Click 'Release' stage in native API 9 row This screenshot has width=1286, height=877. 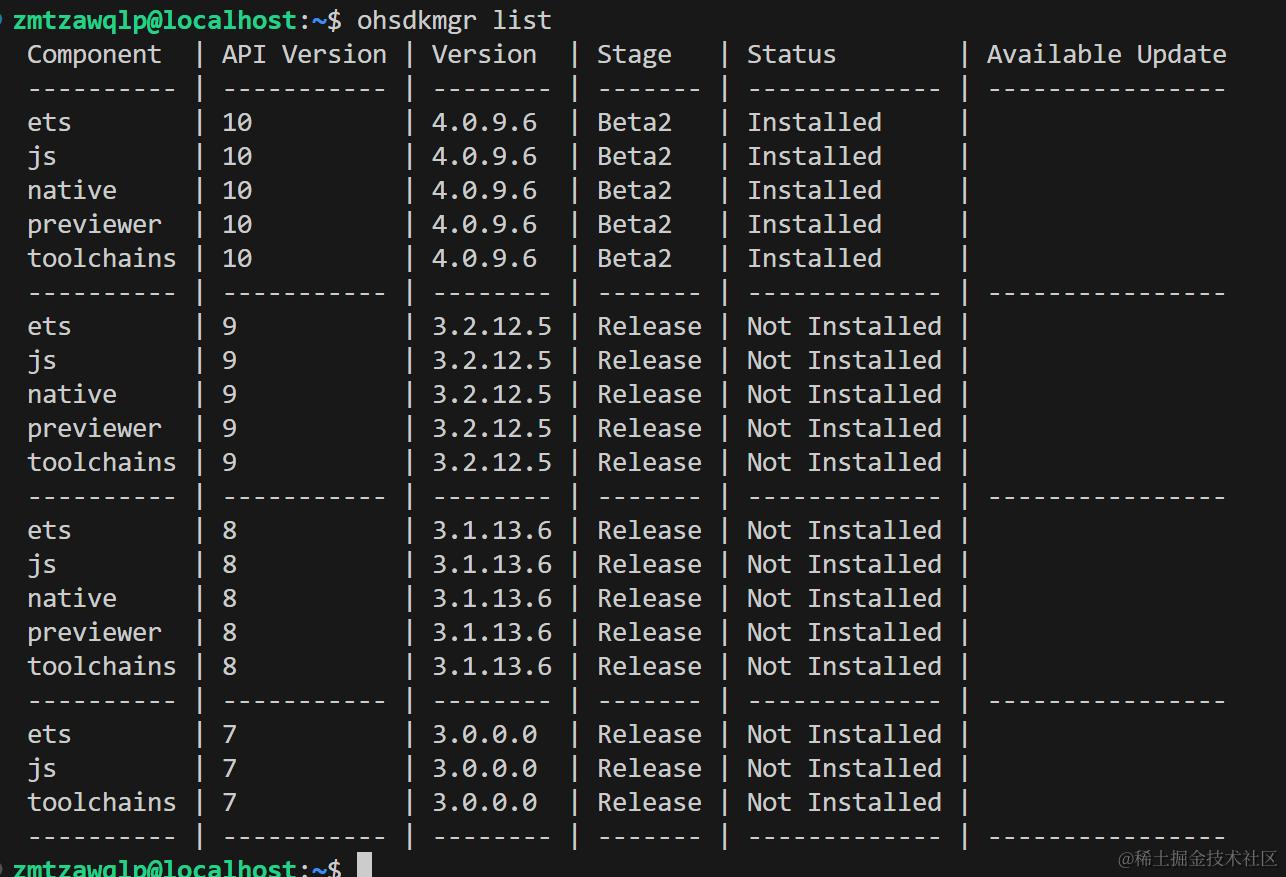(x=649, y=395)
